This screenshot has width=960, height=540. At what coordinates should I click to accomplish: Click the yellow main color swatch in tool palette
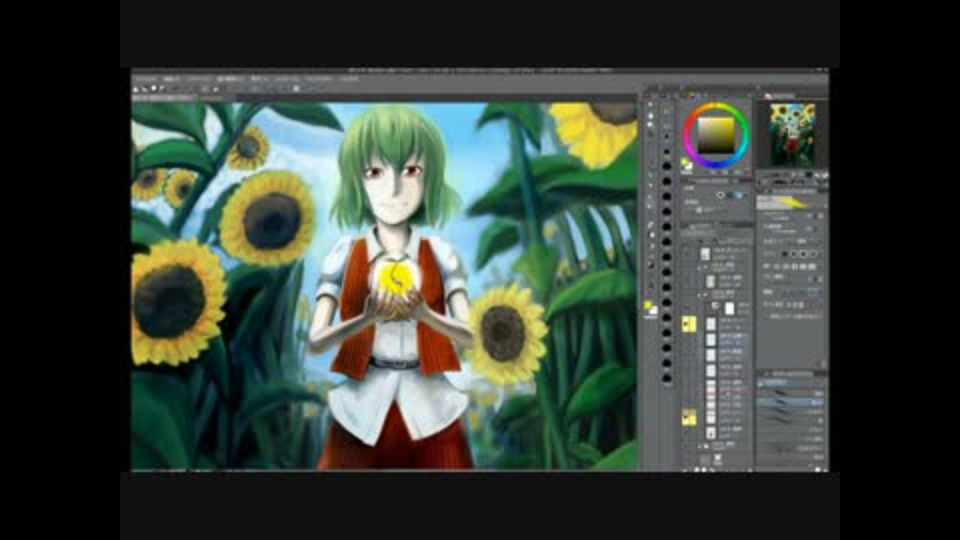click(650, 307)
